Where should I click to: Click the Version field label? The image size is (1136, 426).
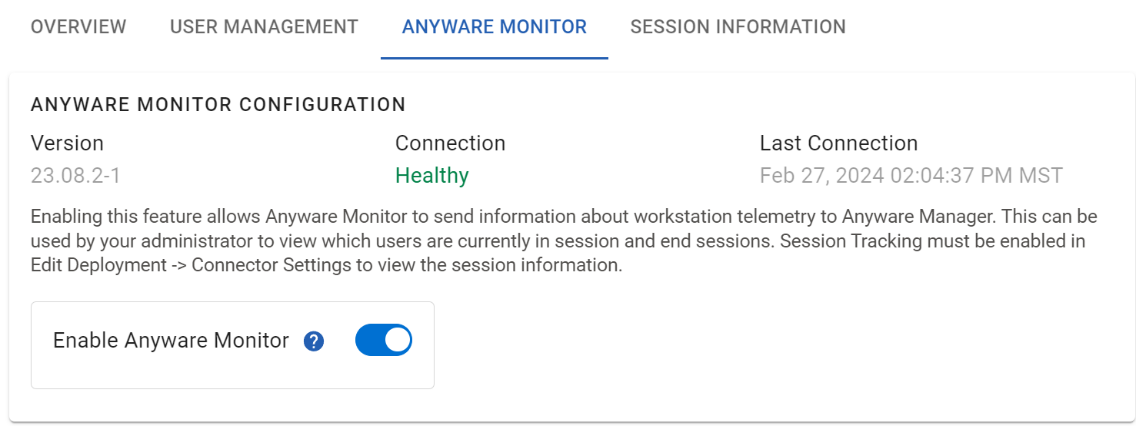[67, 143]
